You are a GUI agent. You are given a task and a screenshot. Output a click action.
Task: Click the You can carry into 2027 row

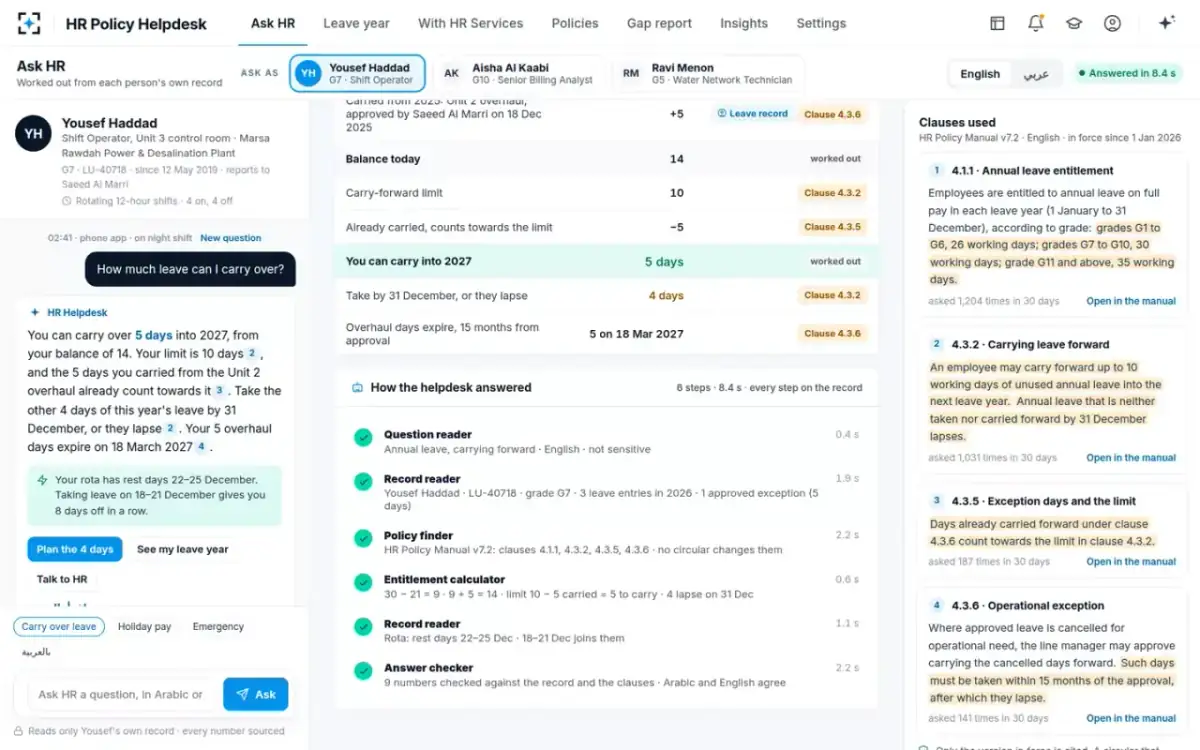coord(606,262)
